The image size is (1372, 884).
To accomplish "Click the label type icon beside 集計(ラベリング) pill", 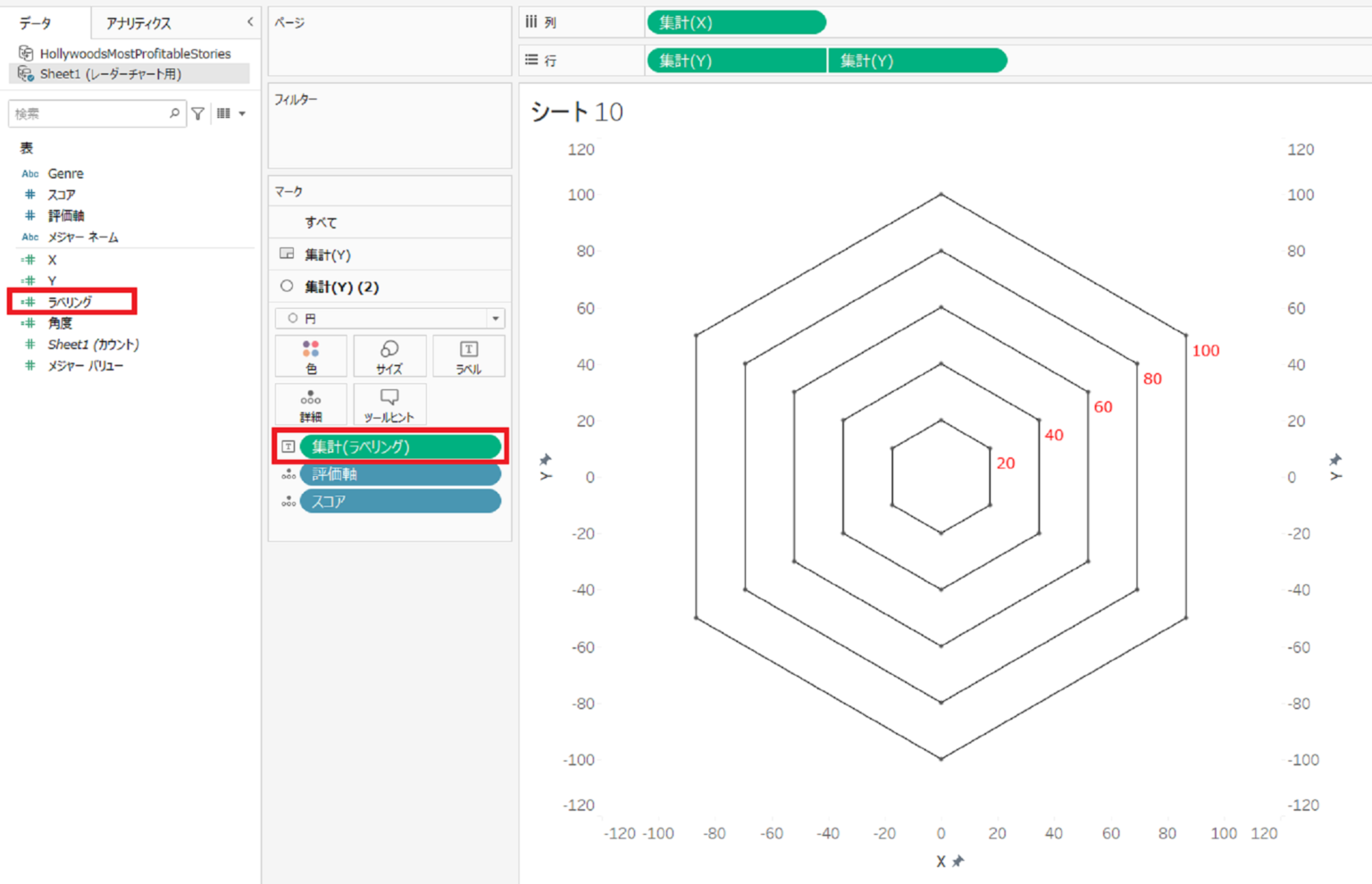I will (x=289, y=446).
